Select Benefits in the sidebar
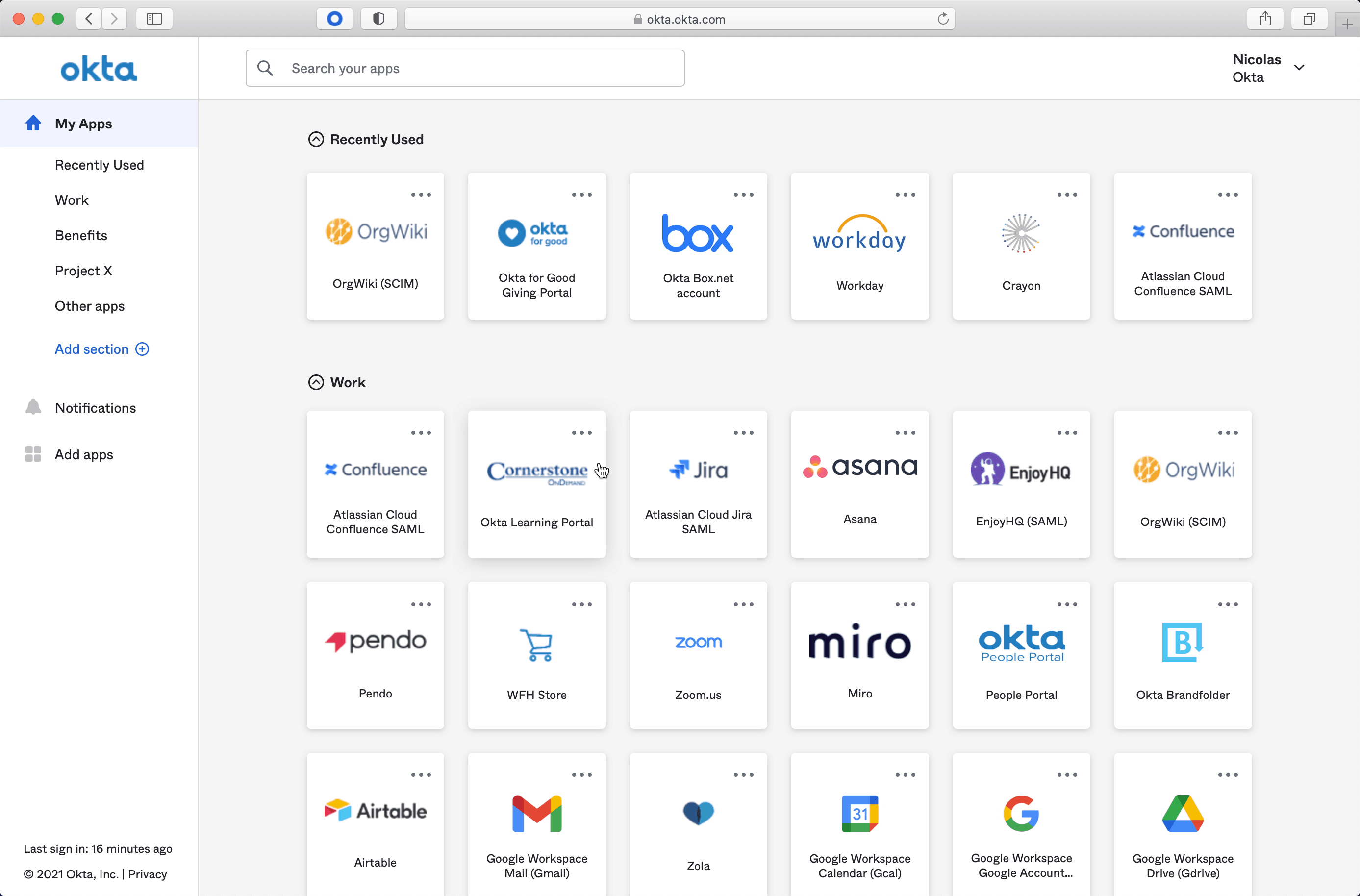 click(80, 235)
